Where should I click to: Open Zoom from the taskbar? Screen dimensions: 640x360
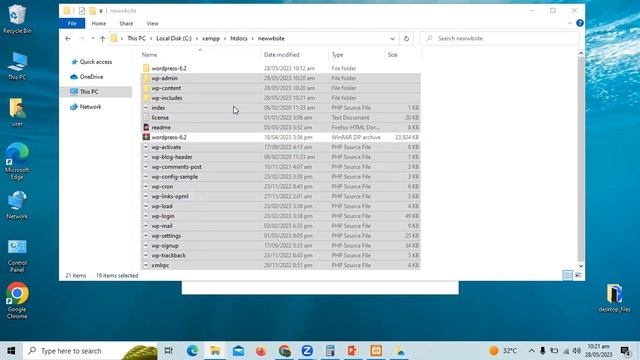click(307, 351)
